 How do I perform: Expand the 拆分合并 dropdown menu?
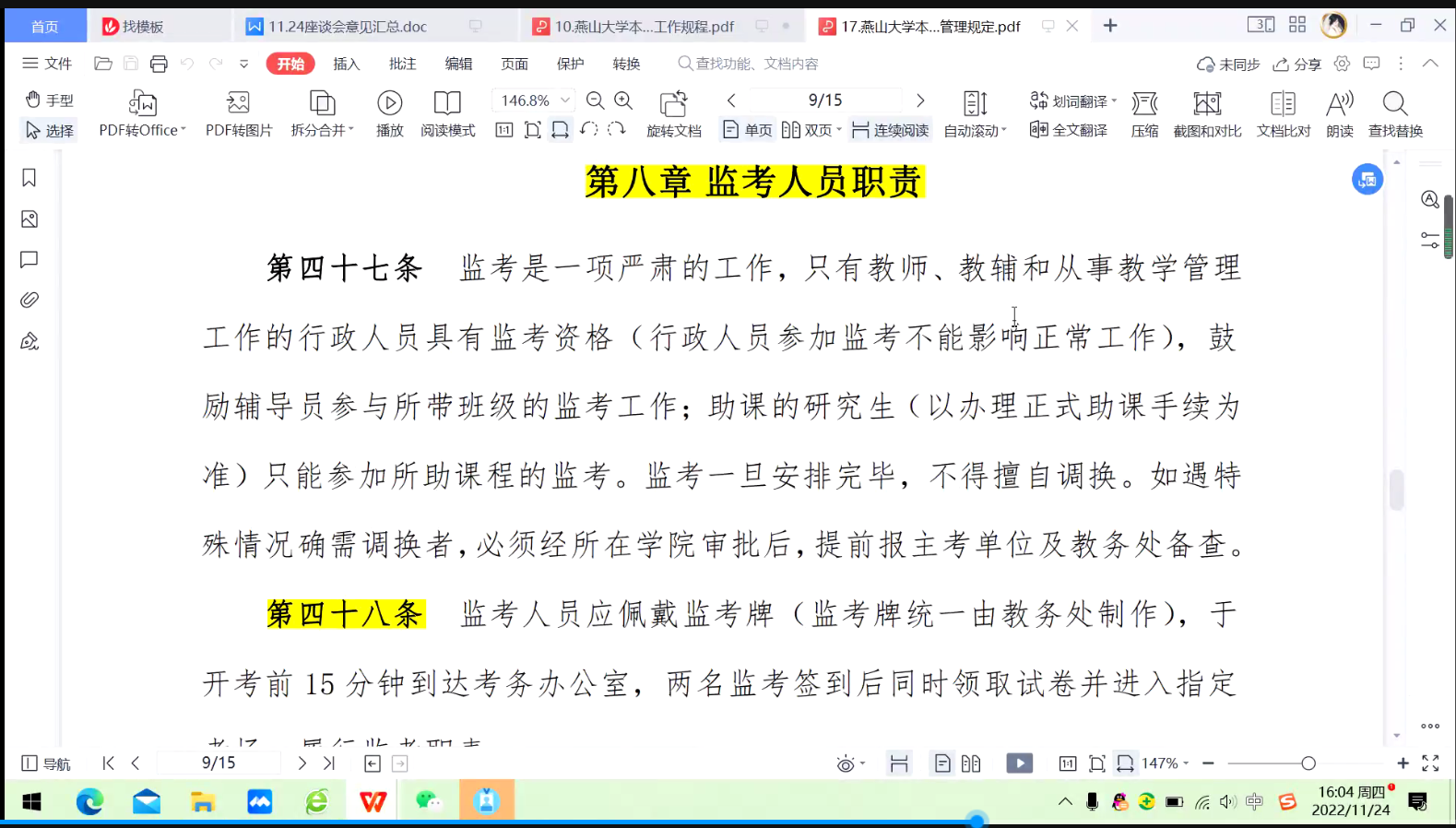coord(351,131)
